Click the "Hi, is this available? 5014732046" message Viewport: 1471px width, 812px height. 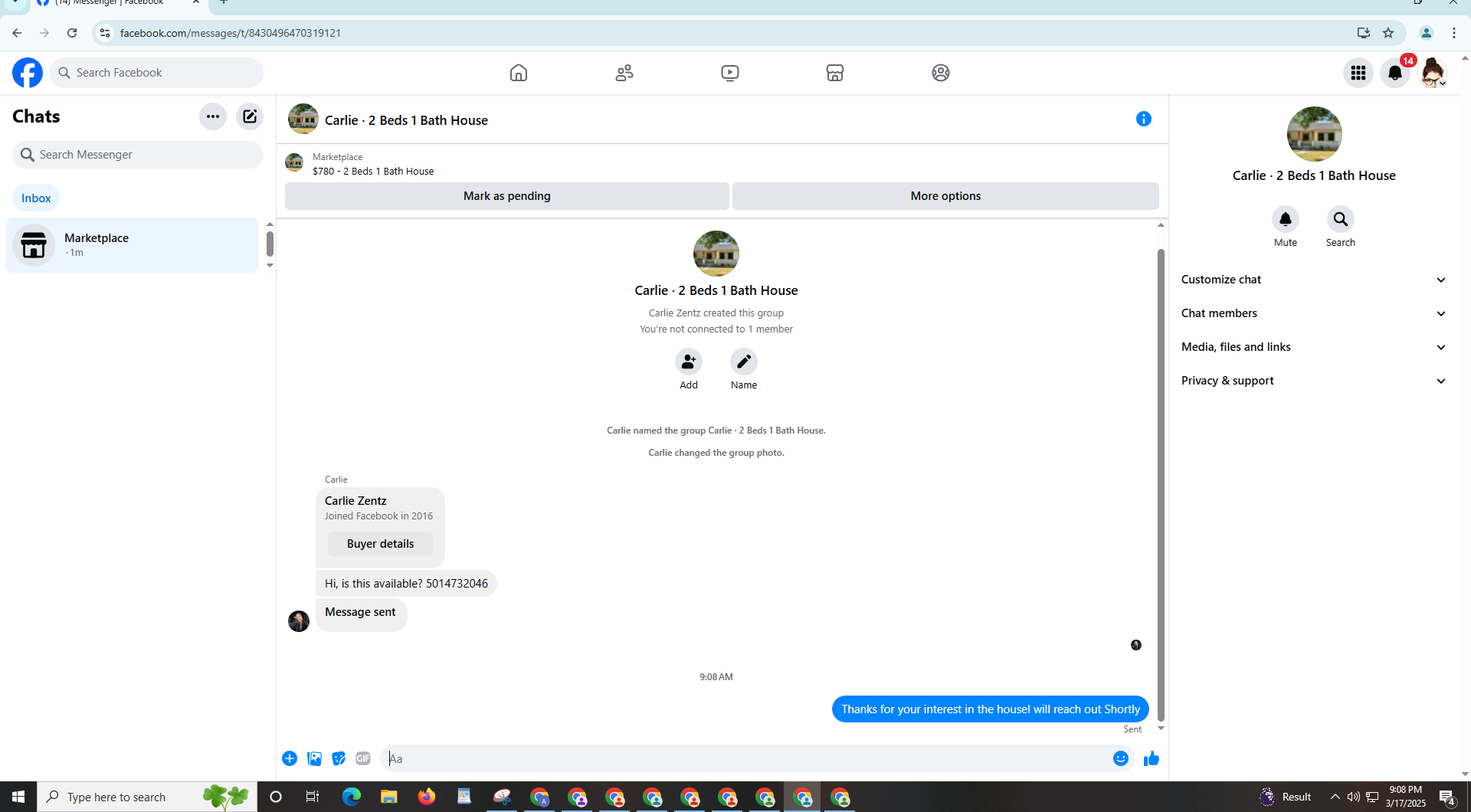(406, 584)
